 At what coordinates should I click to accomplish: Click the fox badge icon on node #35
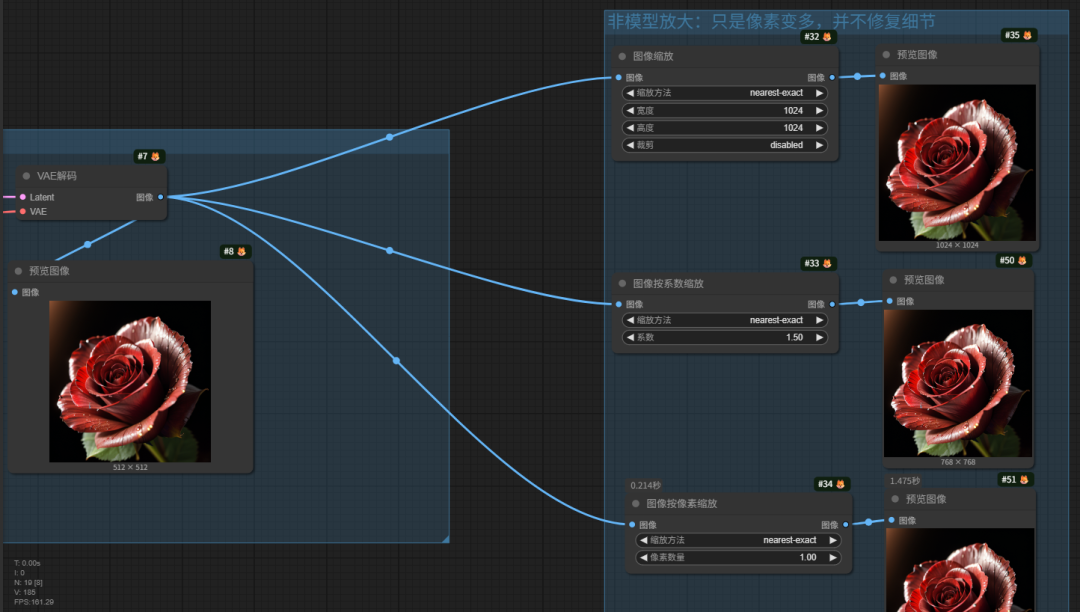tap(1028, 35)
